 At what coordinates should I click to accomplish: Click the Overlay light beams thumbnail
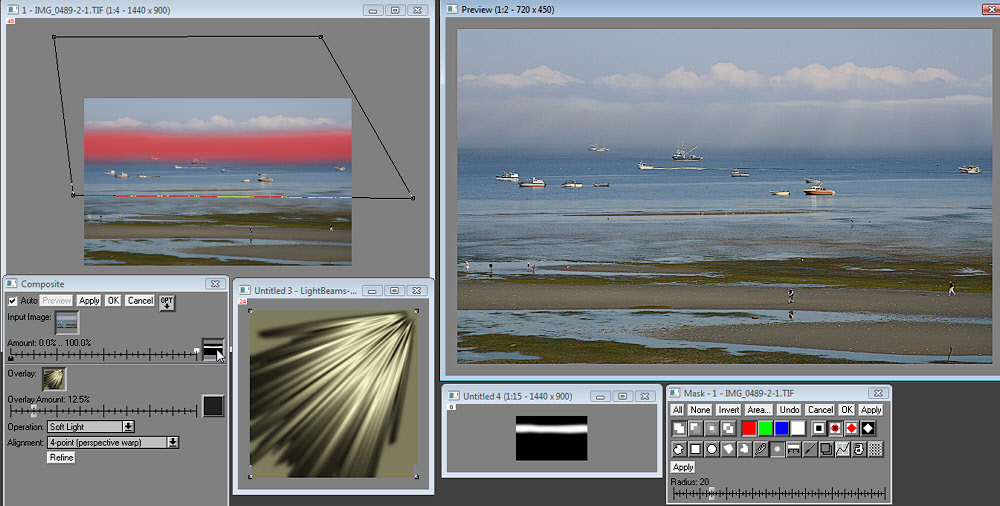click(x=54, y=379)
